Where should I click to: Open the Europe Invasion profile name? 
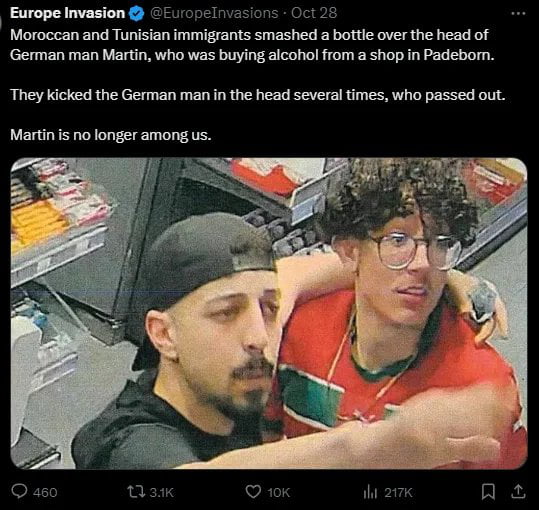click(x=67, y=13)
